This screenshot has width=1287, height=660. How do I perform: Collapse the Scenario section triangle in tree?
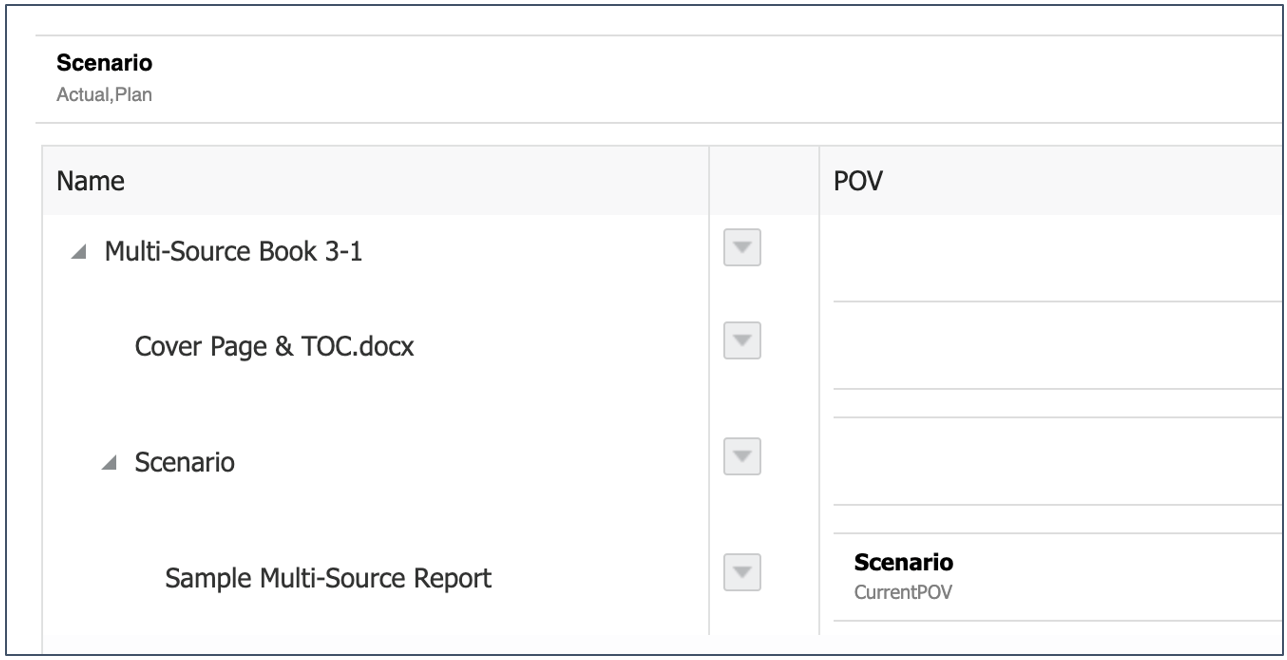[x=108, y=463]
